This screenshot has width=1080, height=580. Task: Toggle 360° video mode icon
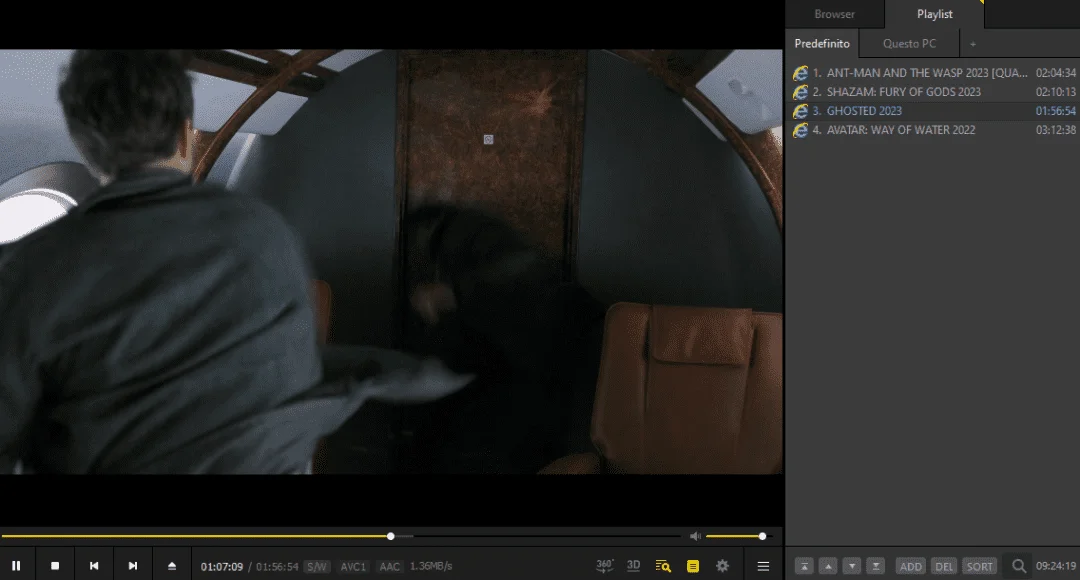click(x=604, y=566)
